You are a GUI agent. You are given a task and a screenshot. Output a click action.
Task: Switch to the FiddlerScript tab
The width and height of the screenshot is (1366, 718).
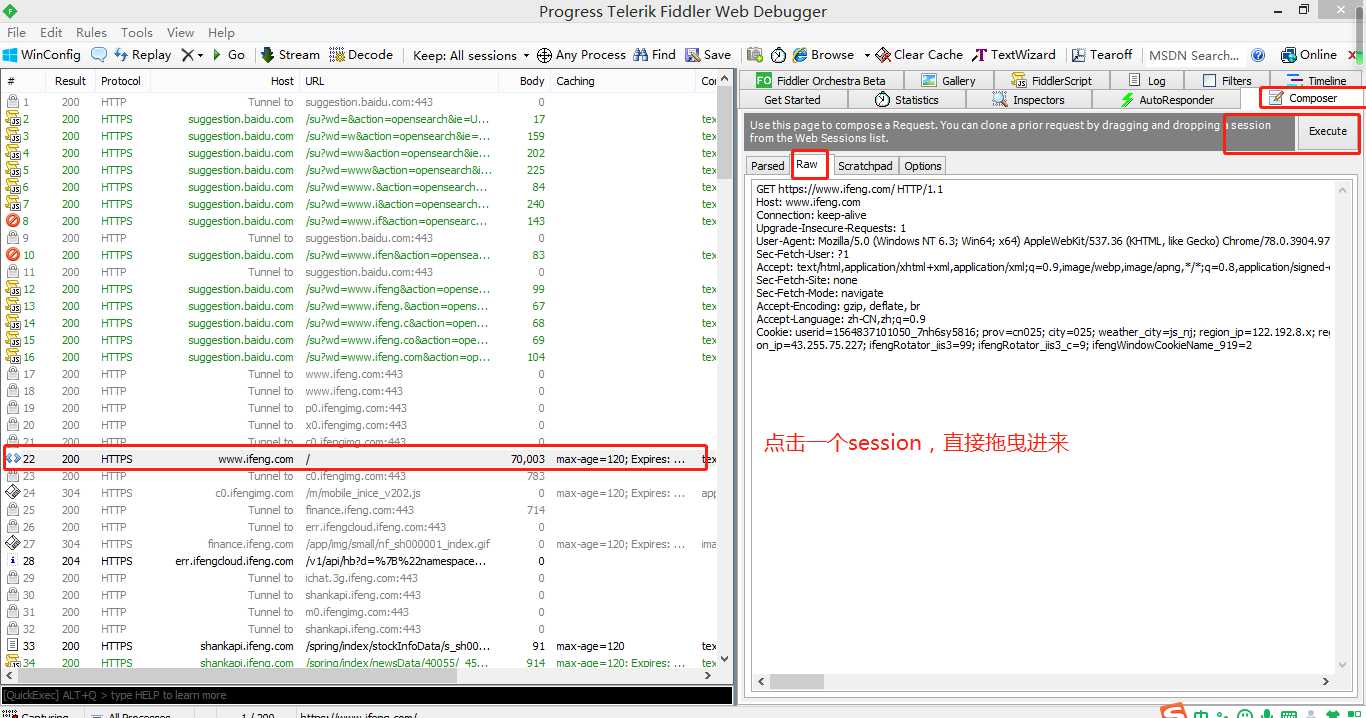(x=1051, y=81)
